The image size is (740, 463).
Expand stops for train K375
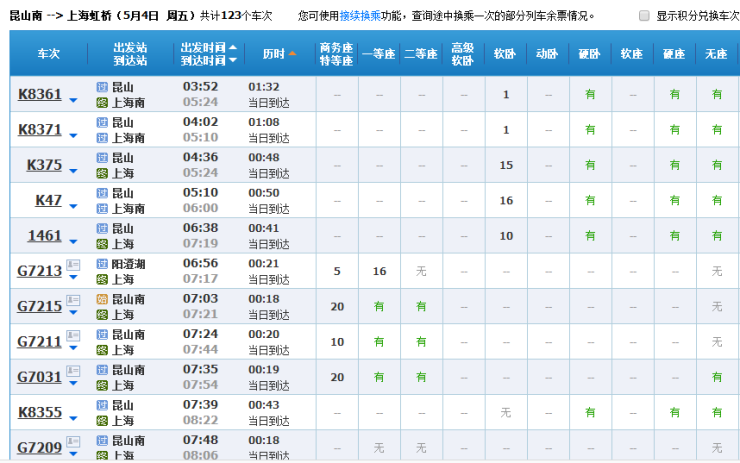pyautogui.click(x=73, y=171)
